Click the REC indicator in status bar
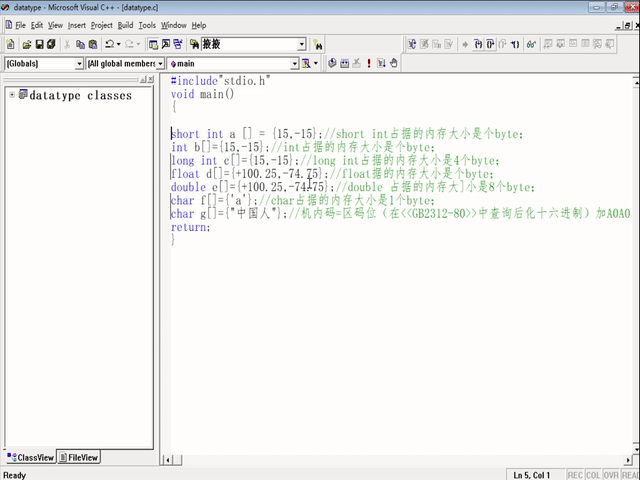The height and width of the screenshot is (480, 640). (x=575, y=475)
